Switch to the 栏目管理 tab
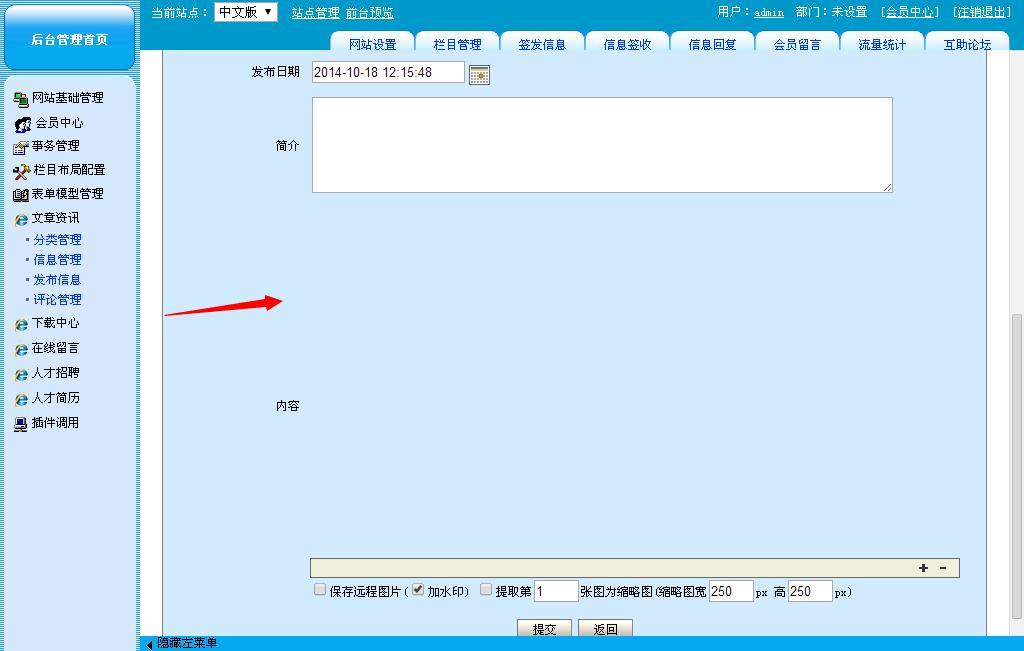The width and height of the screenshot is (1024, 651). coord(457,44)
